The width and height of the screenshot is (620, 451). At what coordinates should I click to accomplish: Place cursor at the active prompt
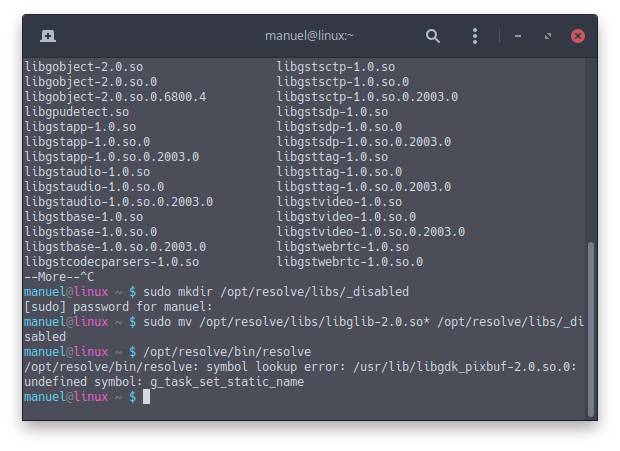tap(146, 397)
